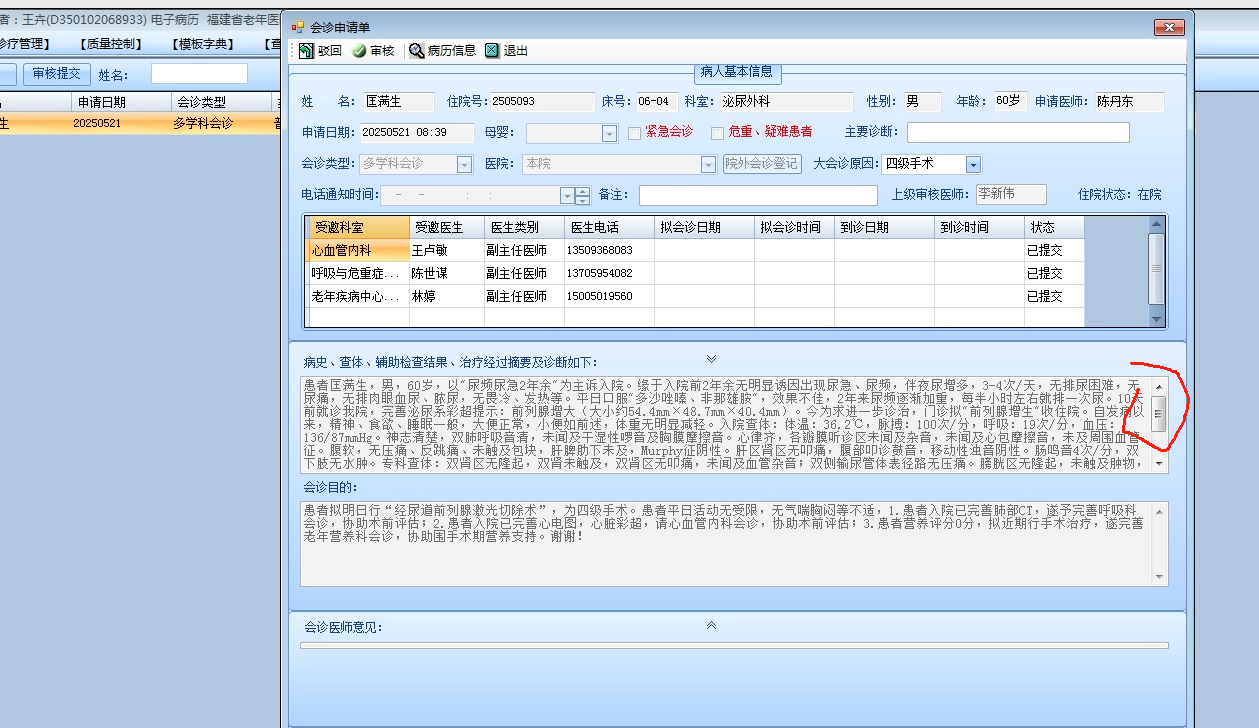Open the 医院 dropdown showing 本院
Viewport: 1259px width, 728px height.
[708, 164]
